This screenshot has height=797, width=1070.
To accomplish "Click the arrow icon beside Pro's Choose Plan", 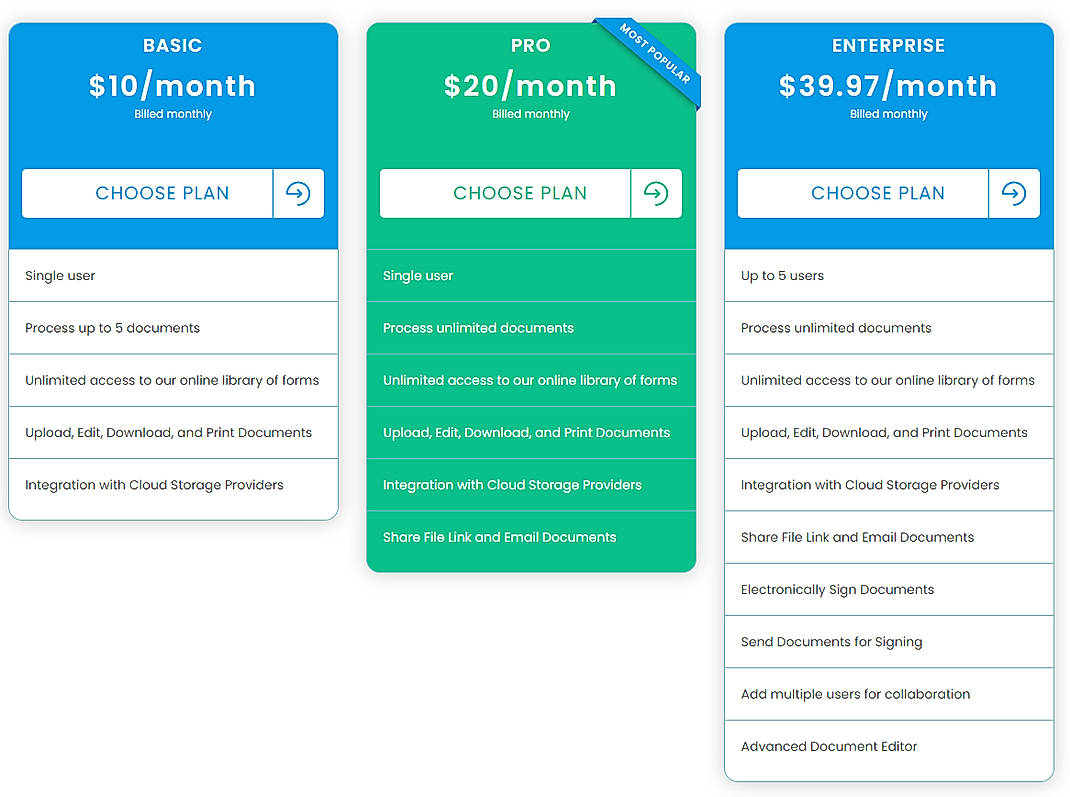I will tap(656, 194).
